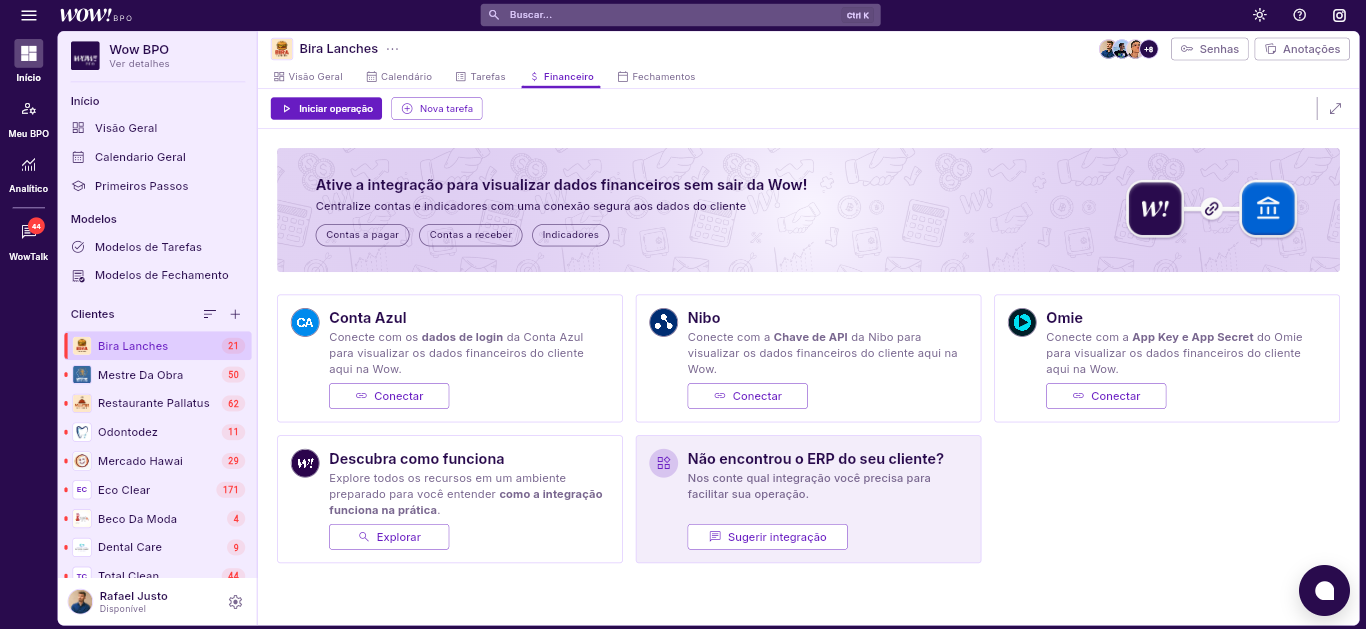Select client Restaurante Pallatus

coord(158,403)
